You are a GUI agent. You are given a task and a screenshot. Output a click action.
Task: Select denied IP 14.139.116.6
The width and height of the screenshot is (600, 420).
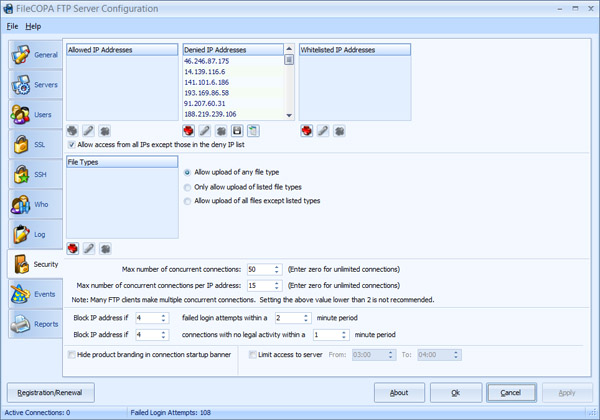tap(234, 72)
